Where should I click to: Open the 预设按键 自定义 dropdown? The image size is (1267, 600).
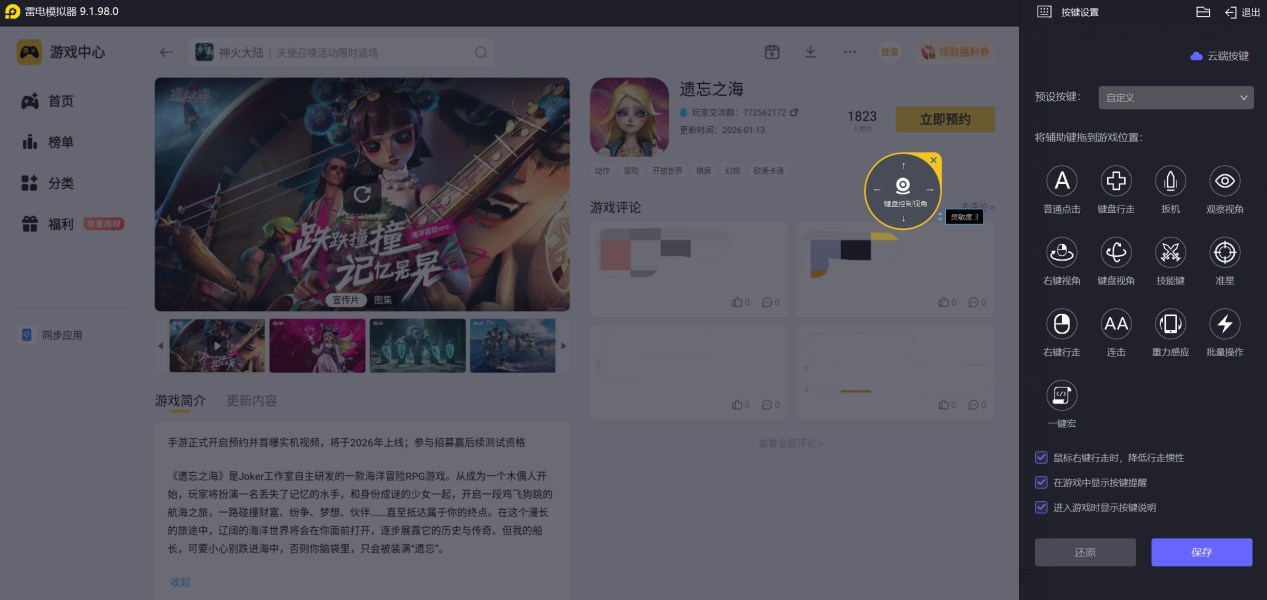pos(1175,97)
